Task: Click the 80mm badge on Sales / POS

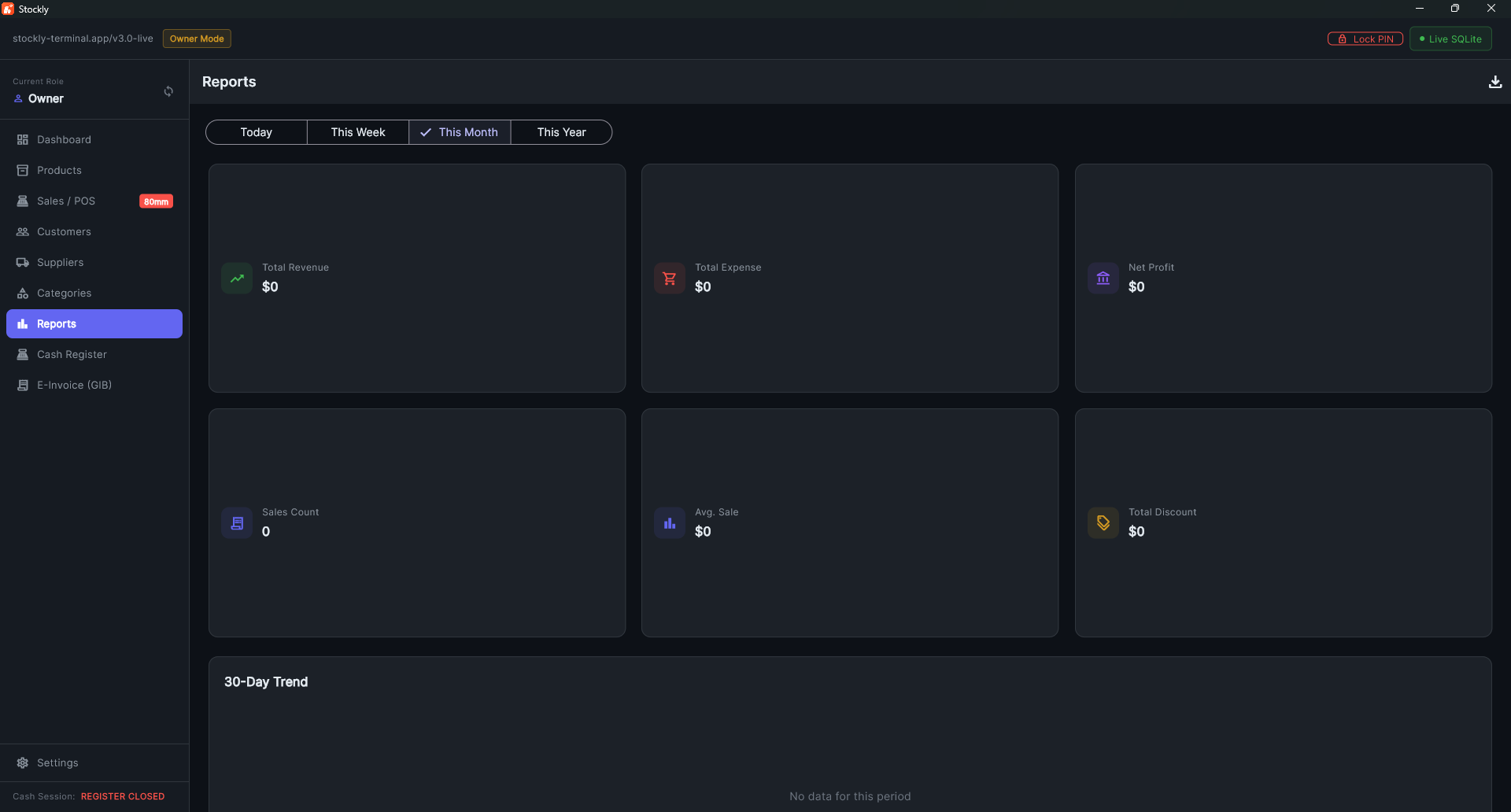Action: point(156,201)
